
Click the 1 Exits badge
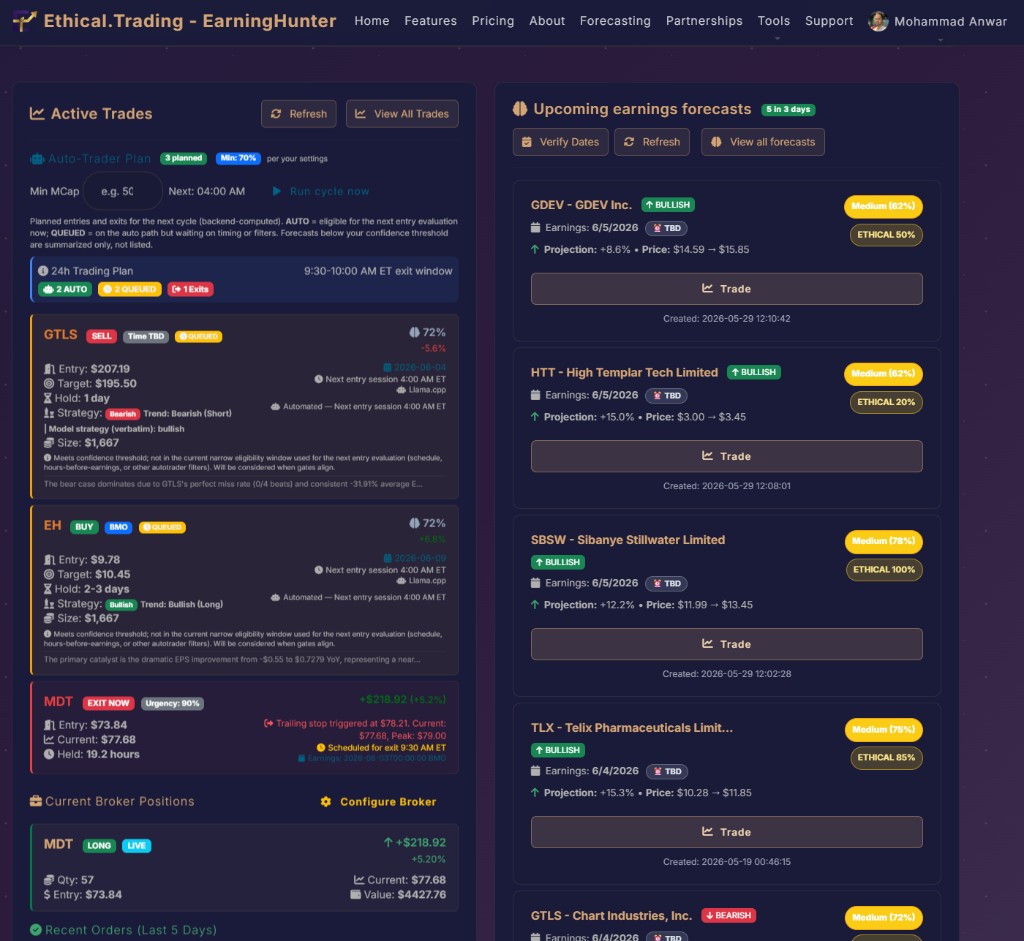pos(191,289)
